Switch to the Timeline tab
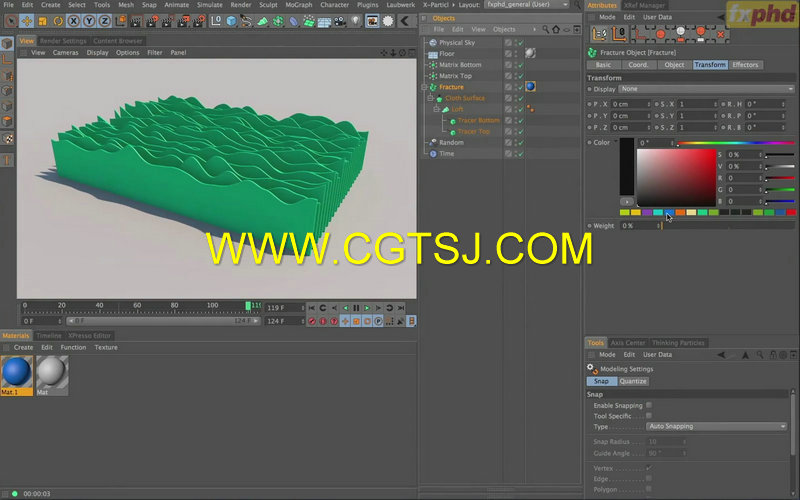Image resolution: width=800 pixels, height=500 pixels. [49, 336]
